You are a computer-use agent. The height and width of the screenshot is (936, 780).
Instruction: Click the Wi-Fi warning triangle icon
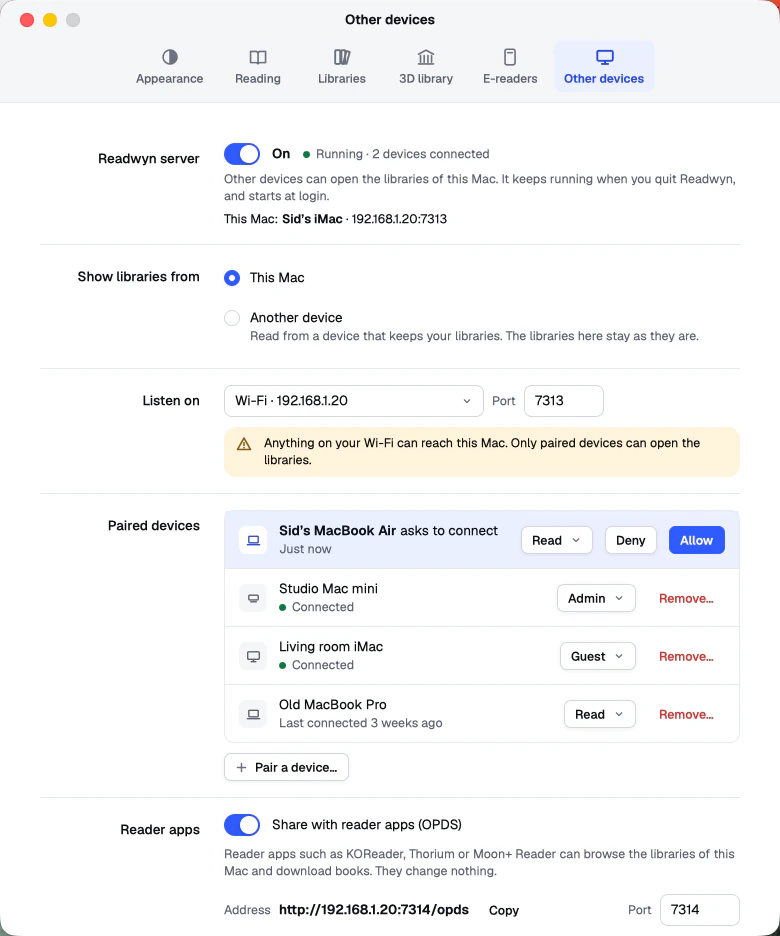point(244,444)
